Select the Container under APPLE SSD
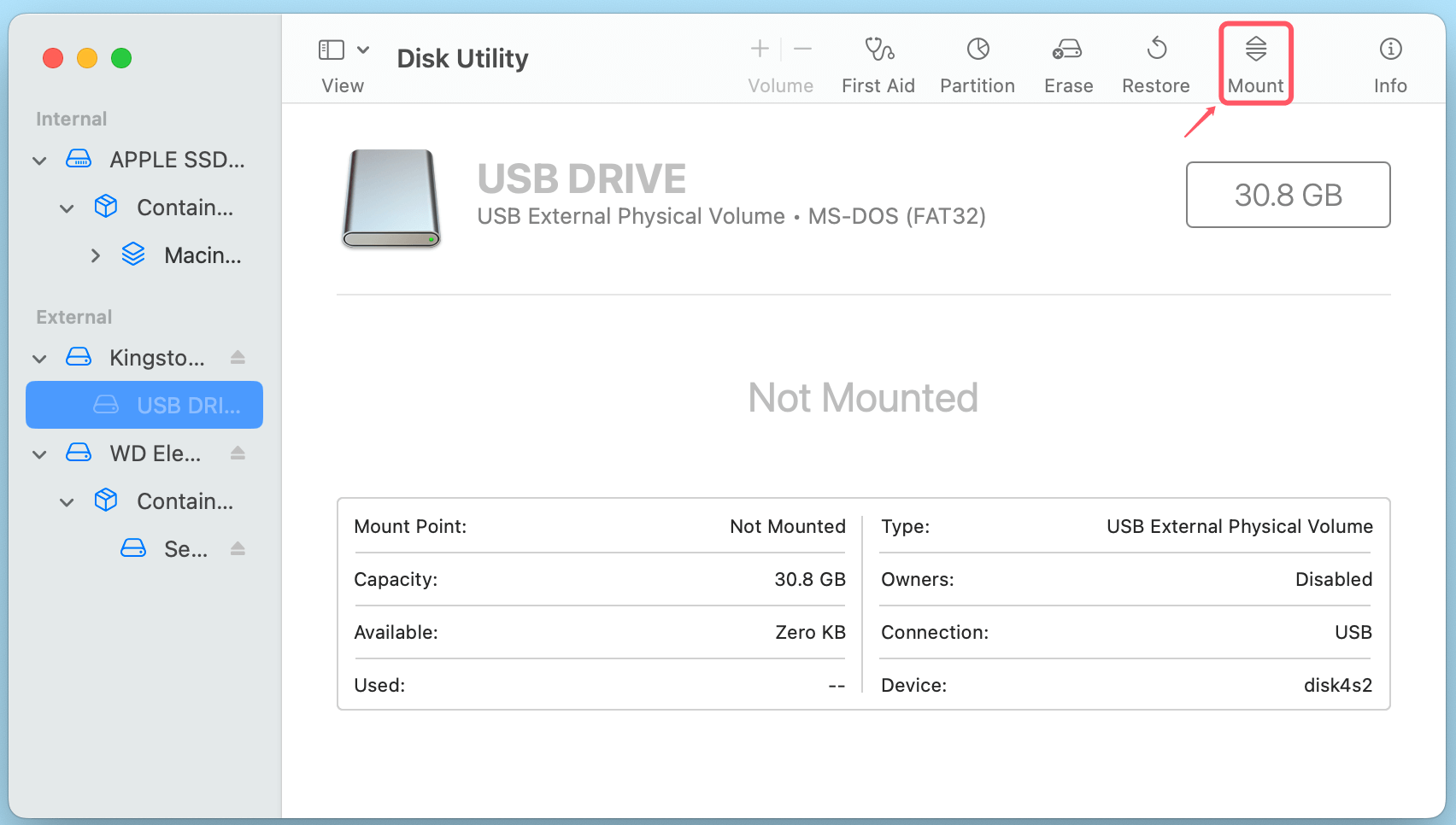Screen dimensions: 1456x825 pyautogui.click(x=183, y=207)
